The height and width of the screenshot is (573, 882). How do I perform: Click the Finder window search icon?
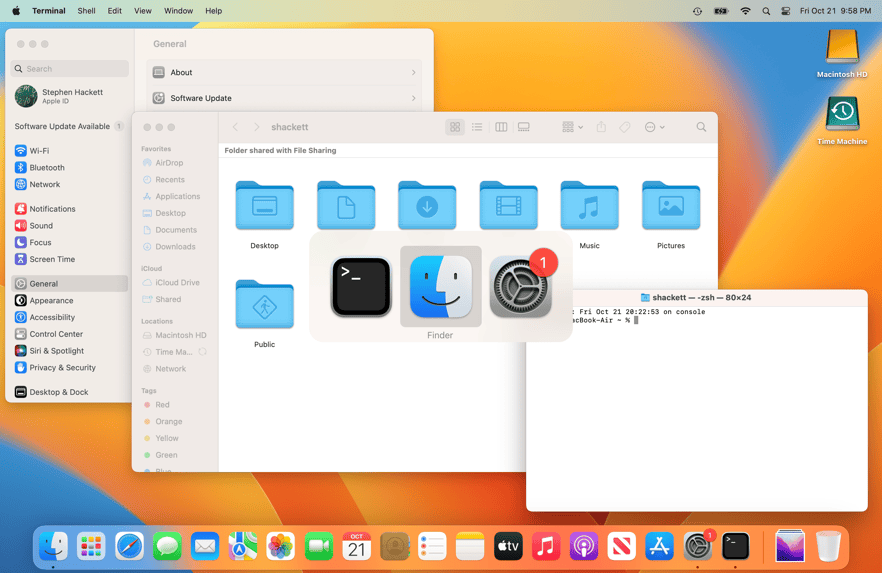pyautogui.click(x=701, y=127)
